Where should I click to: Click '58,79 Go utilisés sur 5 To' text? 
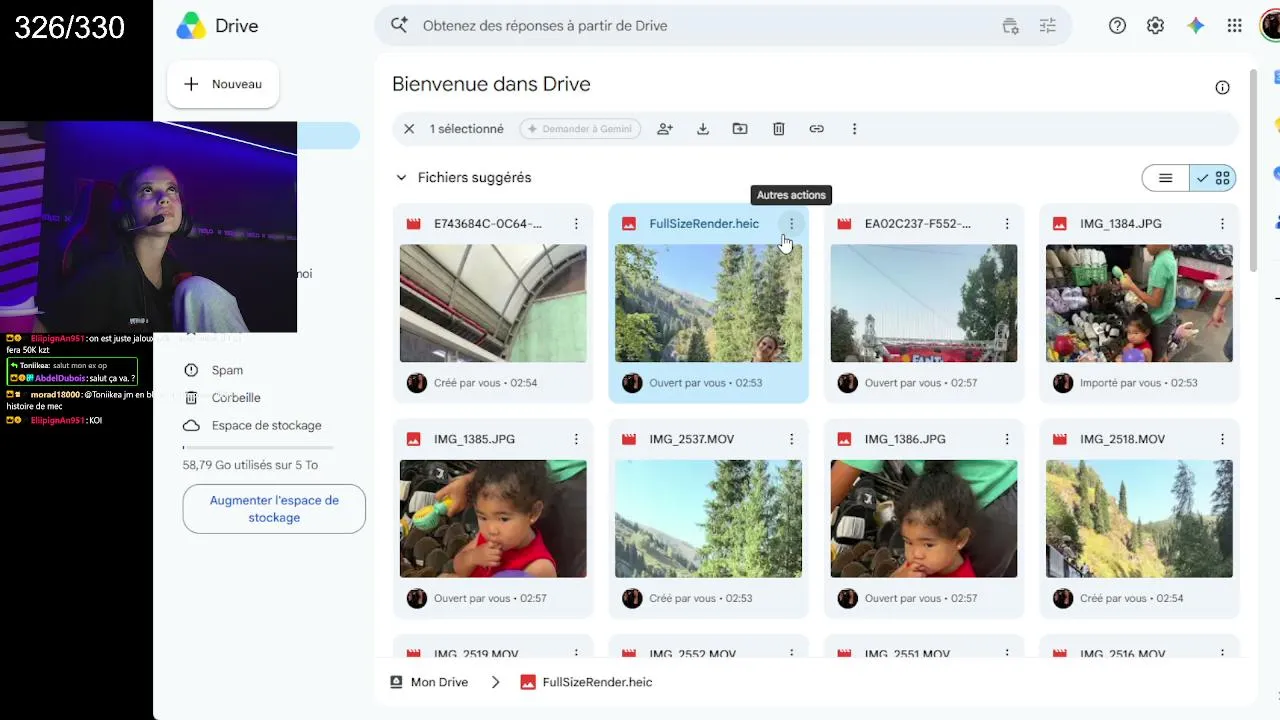[x=250, y=465]
